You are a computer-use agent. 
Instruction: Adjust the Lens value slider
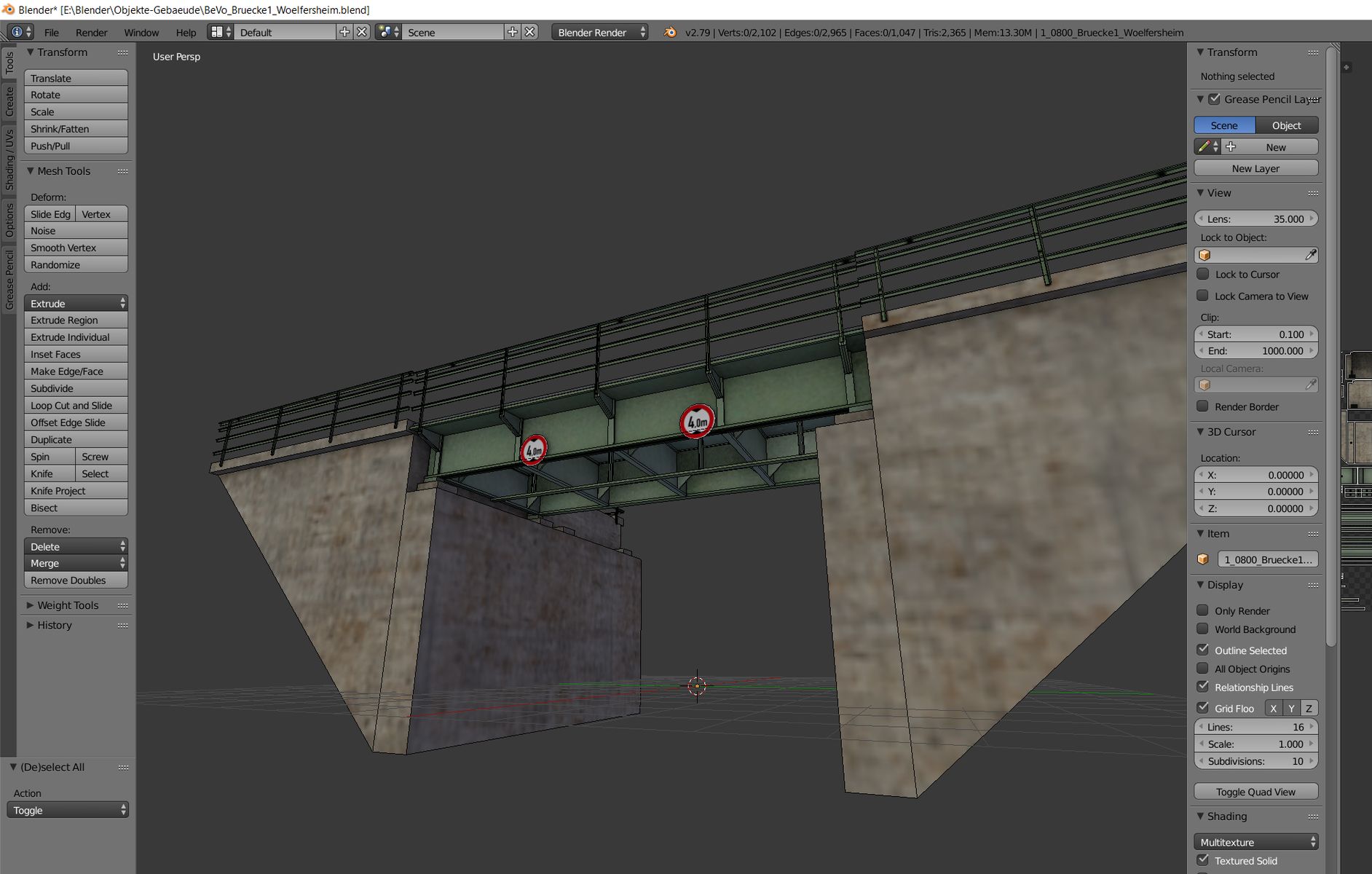[x=1256, y=219]
